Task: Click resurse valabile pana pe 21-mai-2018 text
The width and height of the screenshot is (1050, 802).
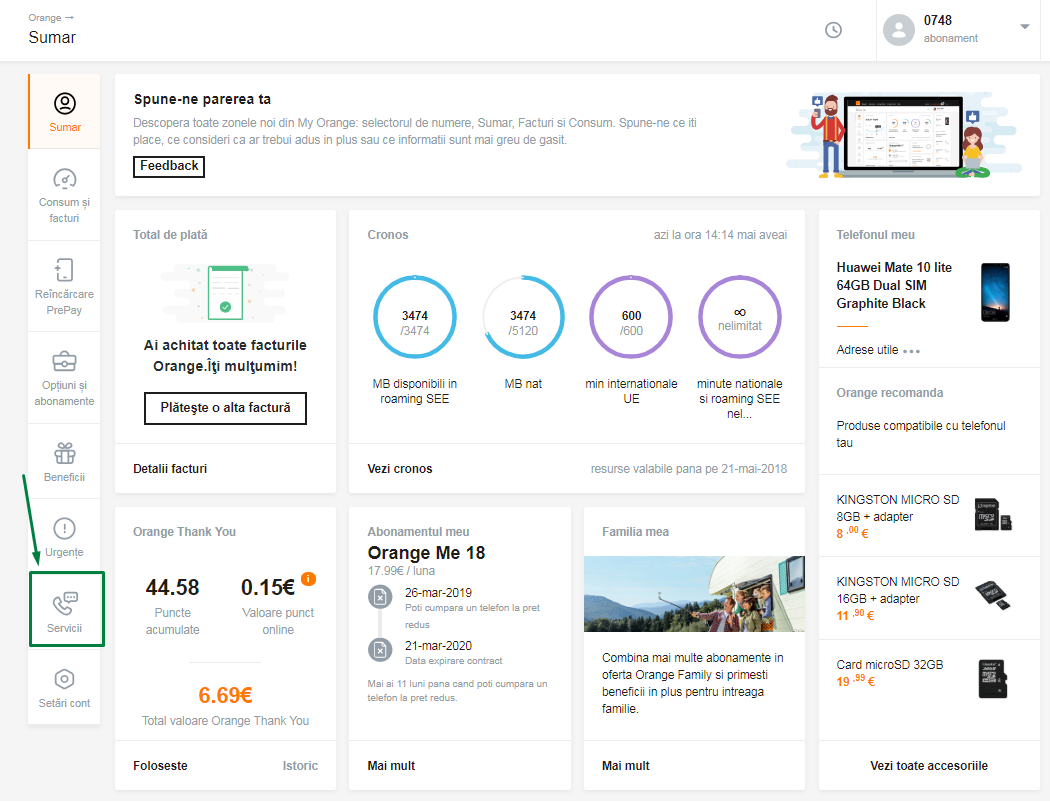Action: pyautogui.click(x=688, y=469)
